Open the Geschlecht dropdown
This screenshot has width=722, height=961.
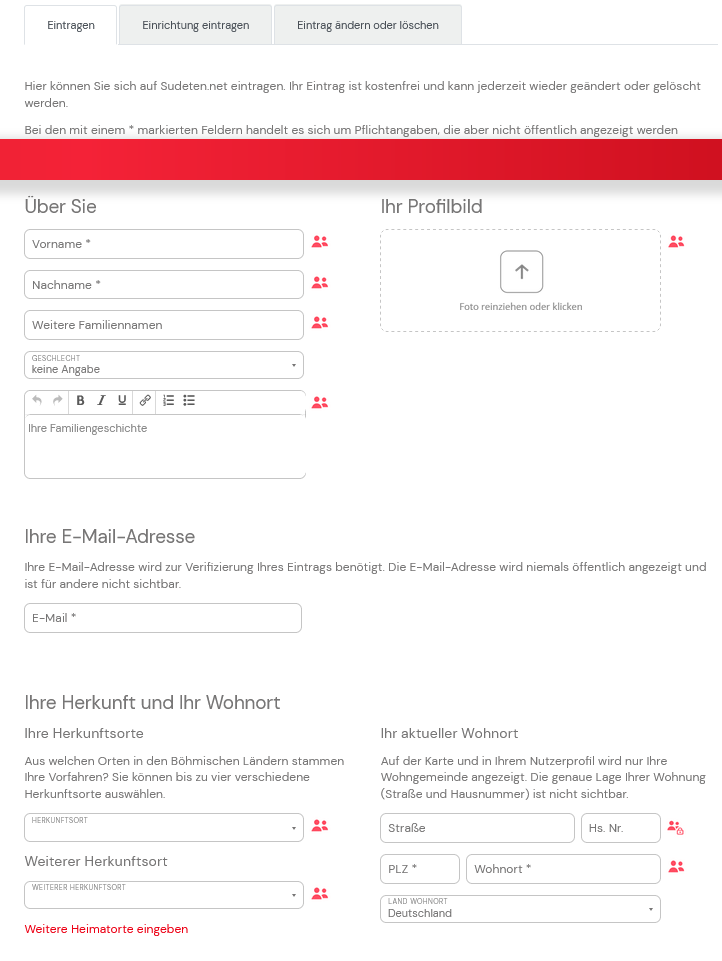[164, 365]
